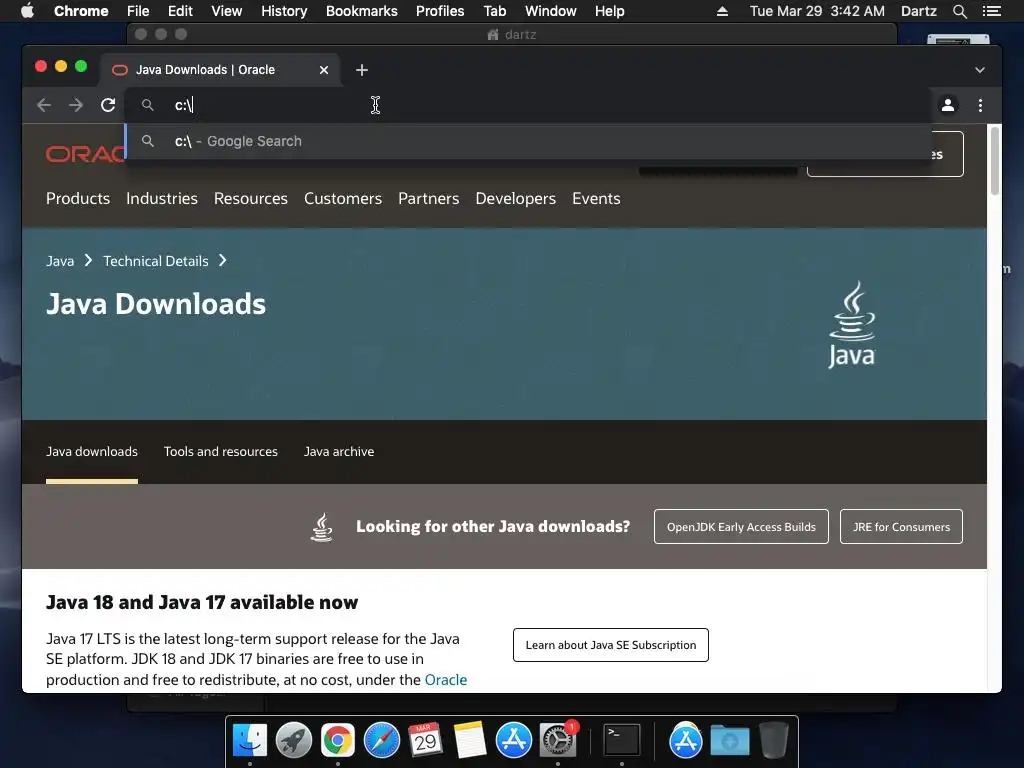
Task: Click the eject icon in menu bar
Action: pos(722,11)
